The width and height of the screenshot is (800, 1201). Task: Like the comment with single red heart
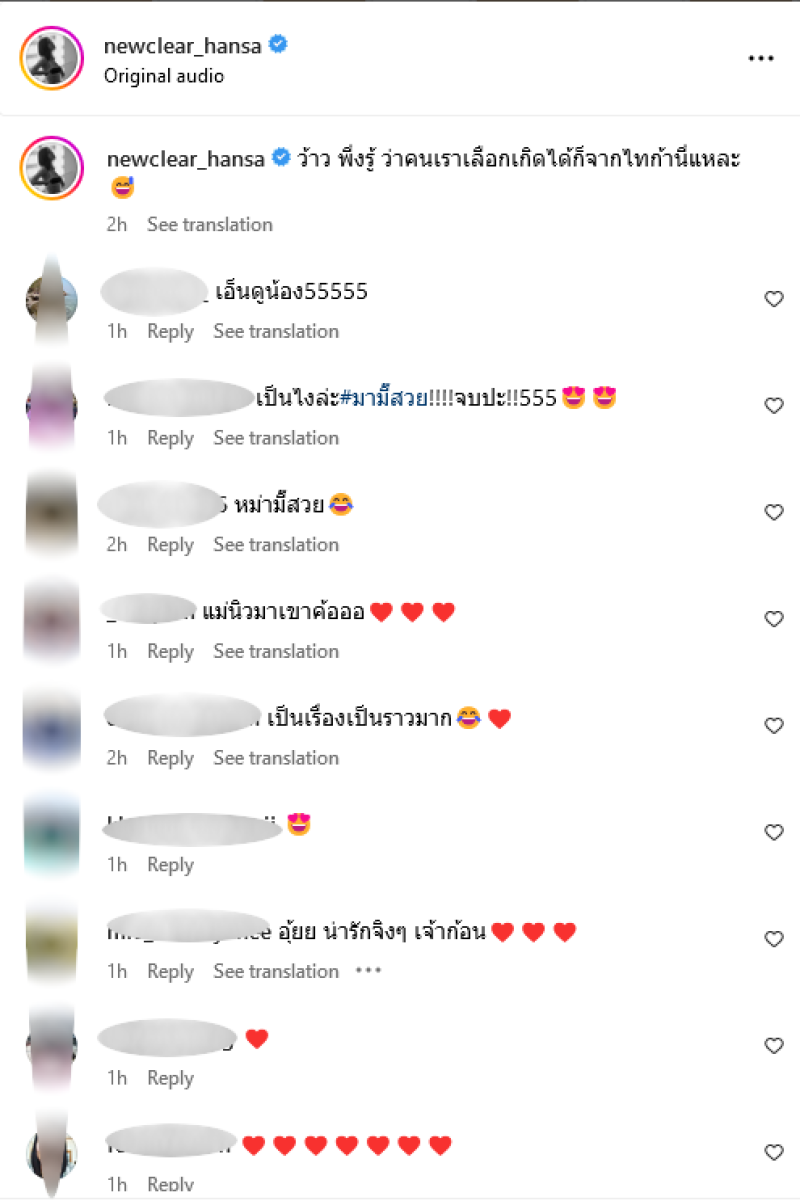click(774, 1045)
